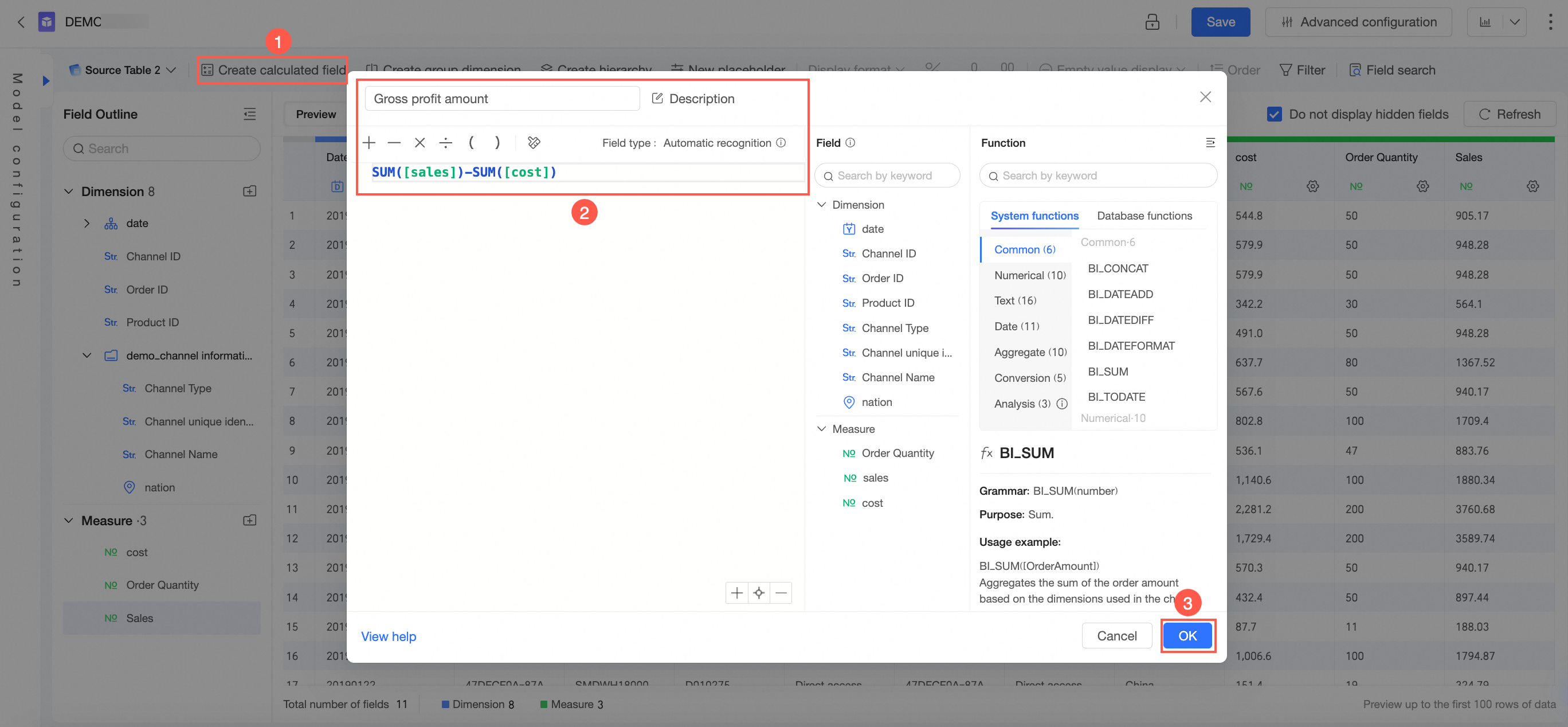Screen dimensions: 1568x727
Task: Click the lock icon beside Save
Action: pos(1152,22)
